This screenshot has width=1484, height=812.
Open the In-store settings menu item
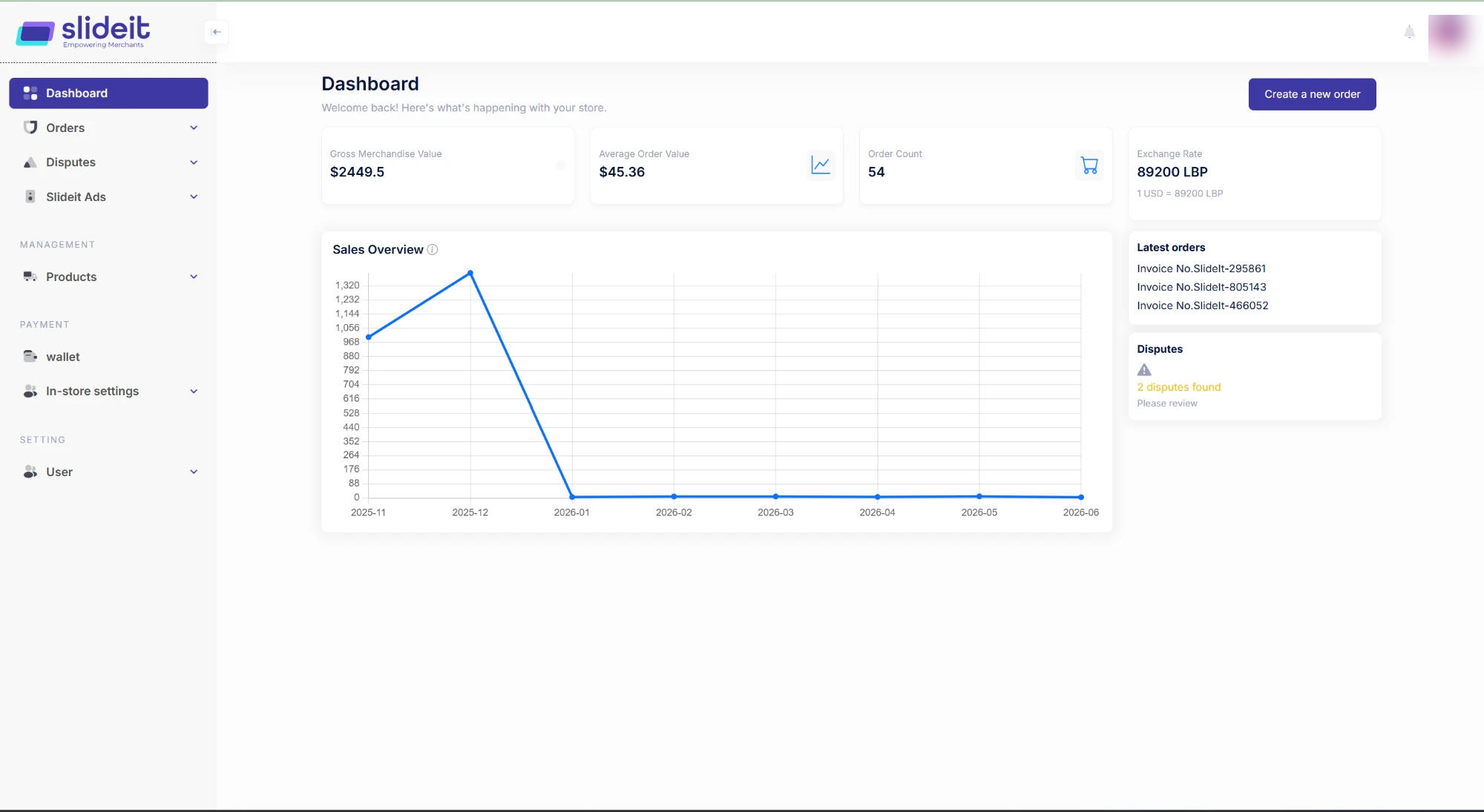coord(108,391)
